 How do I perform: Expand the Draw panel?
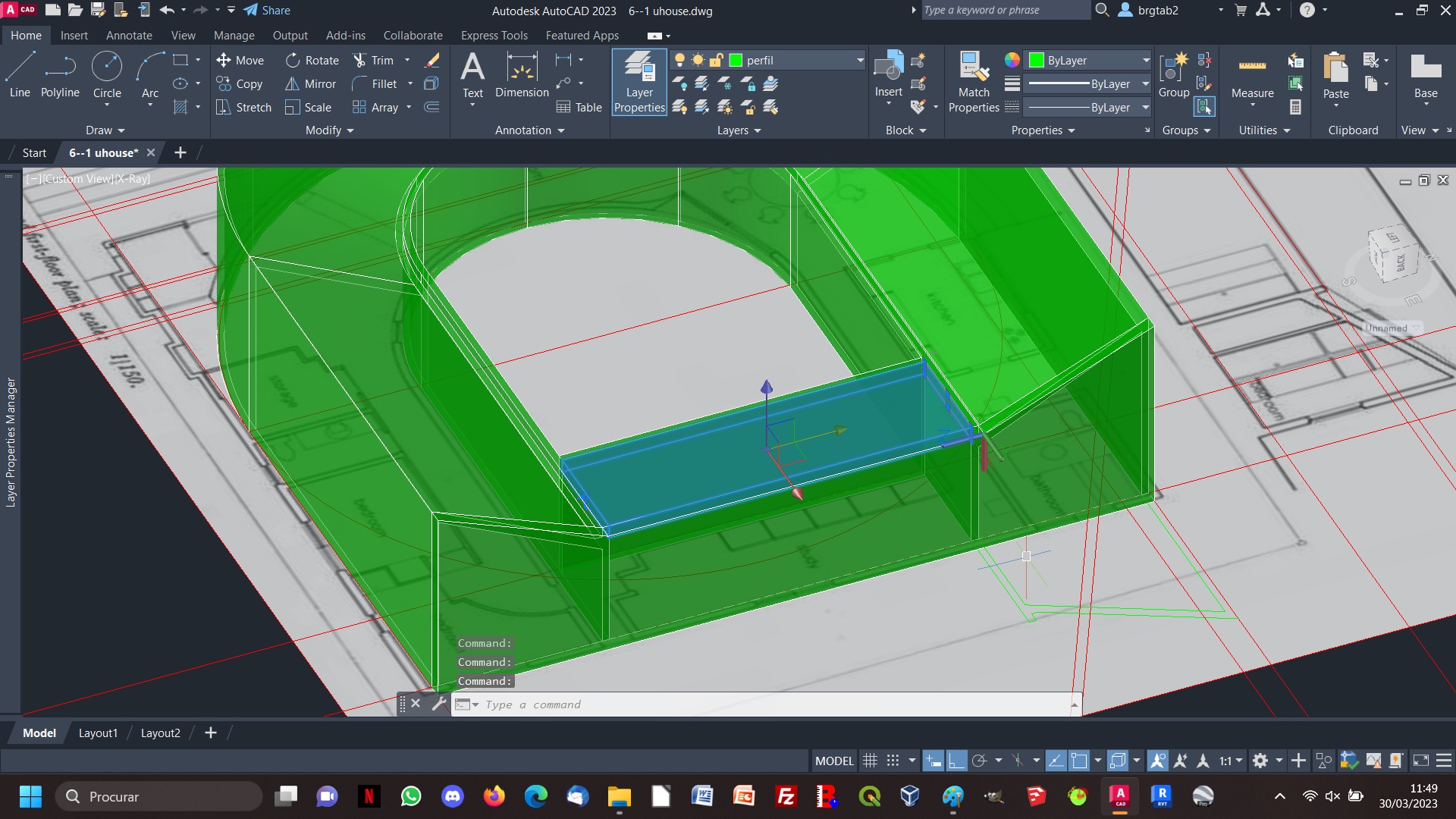point(105,130)
